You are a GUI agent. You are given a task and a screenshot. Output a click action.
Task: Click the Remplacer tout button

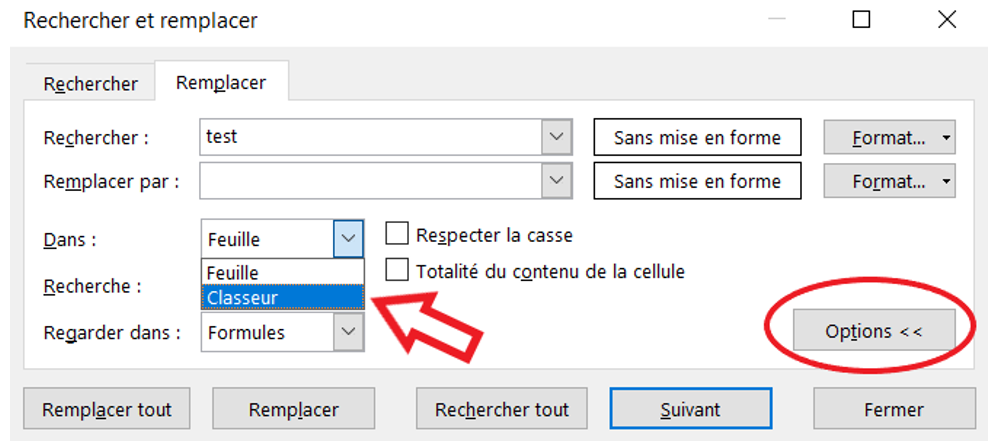tap(106, 409)
